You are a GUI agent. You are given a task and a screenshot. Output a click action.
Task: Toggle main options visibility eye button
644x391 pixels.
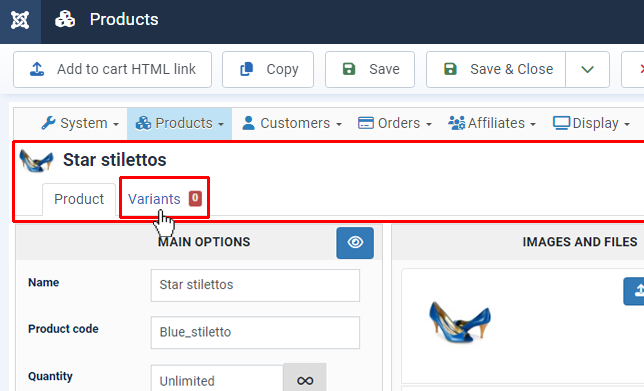point(355,242)
